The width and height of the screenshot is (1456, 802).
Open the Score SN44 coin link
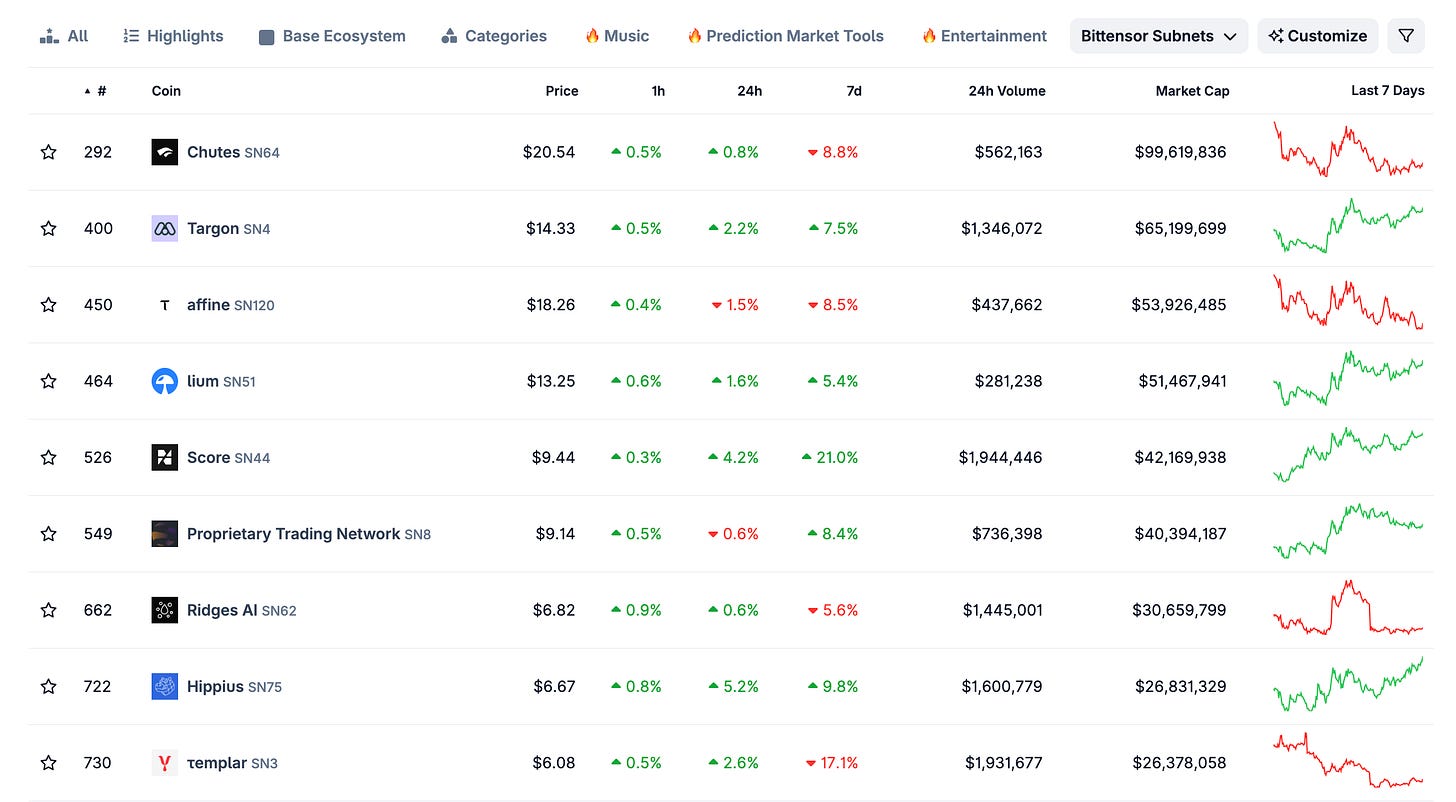[229, 457]
